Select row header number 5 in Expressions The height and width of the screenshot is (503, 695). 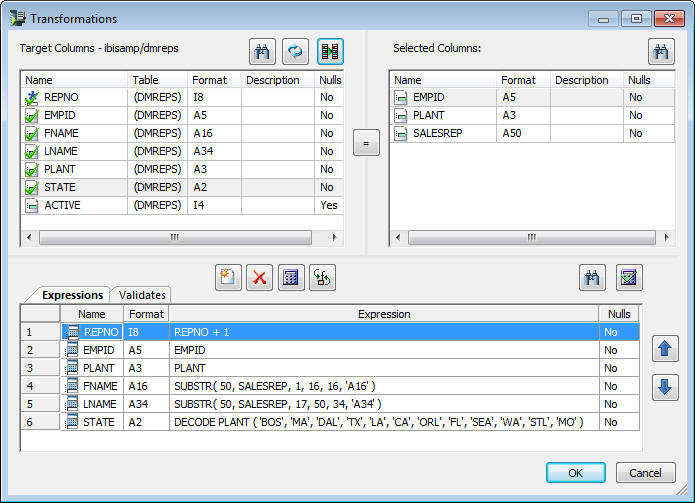[40, 404]
